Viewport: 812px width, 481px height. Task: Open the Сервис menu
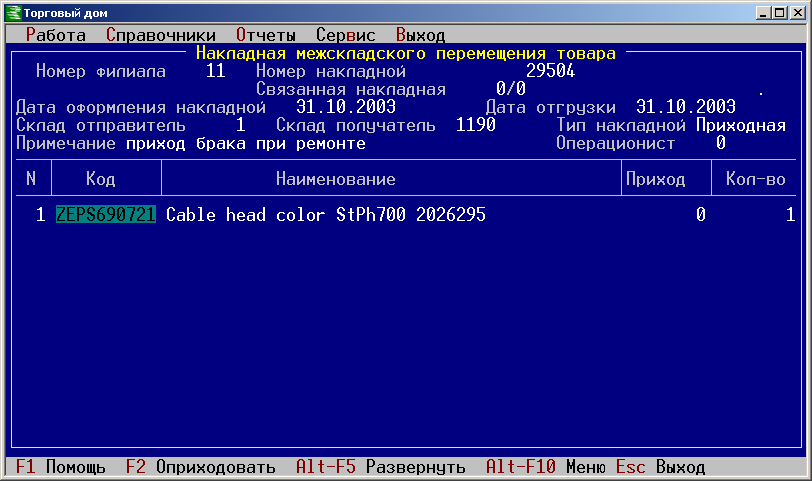tap(345, 35)
